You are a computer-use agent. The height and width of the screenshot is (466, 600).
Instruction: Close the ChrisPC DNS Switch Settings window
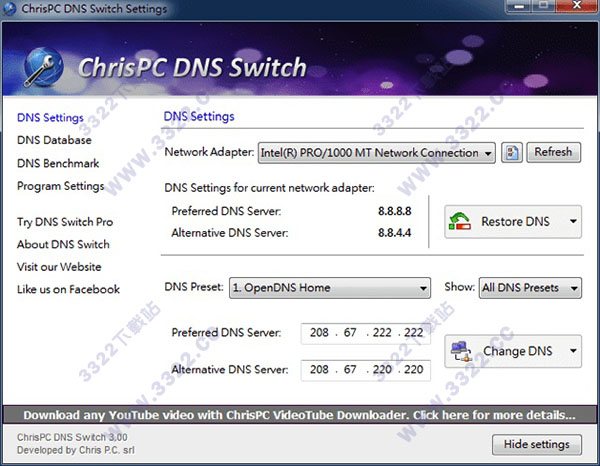[576, 6]
